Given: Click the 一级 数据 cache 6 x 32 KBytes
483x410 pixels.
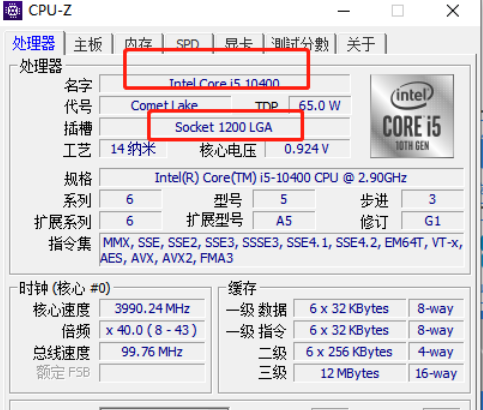Looking at the screenshot, I should [349, 308].
